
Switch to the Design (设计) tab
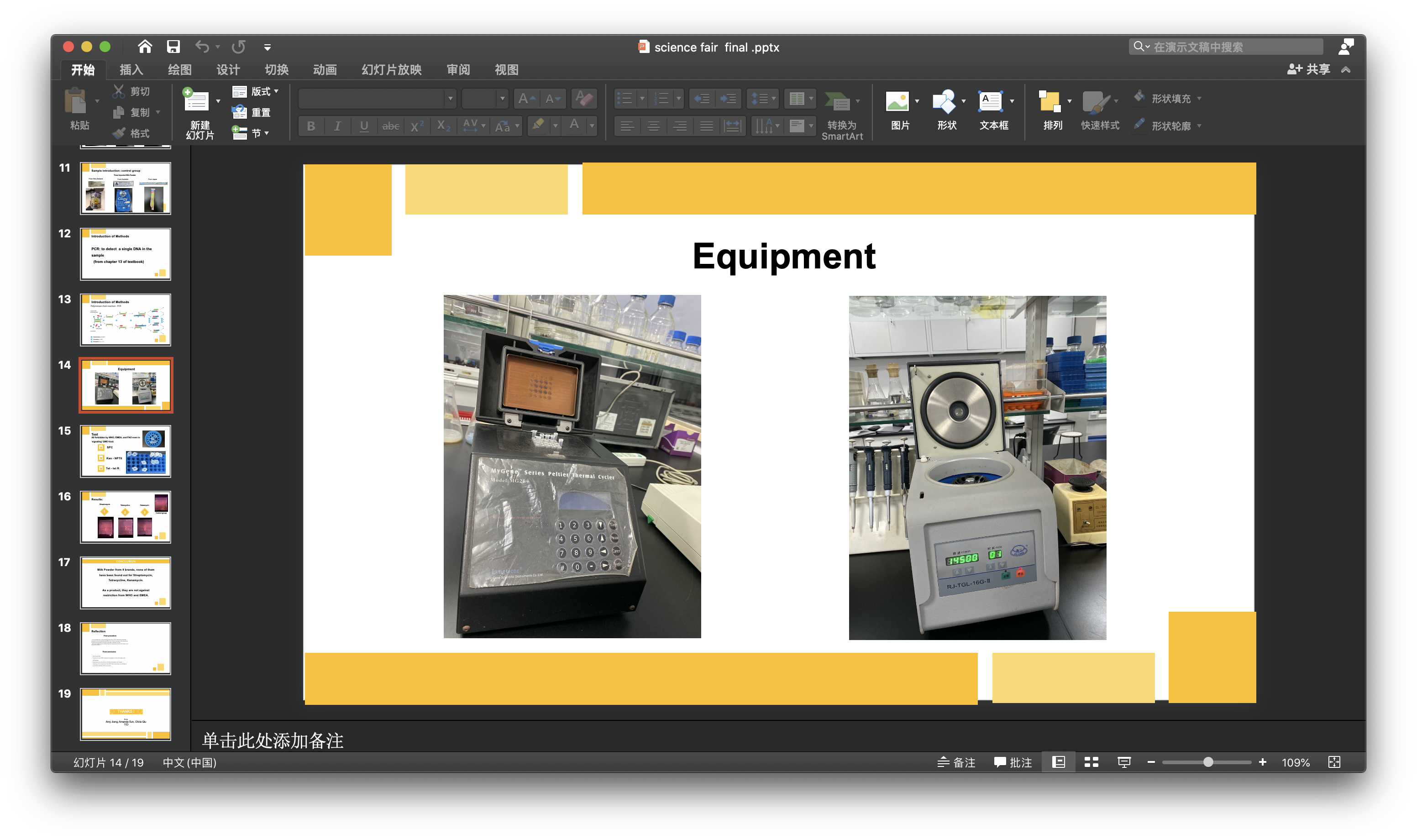[227, 70]
